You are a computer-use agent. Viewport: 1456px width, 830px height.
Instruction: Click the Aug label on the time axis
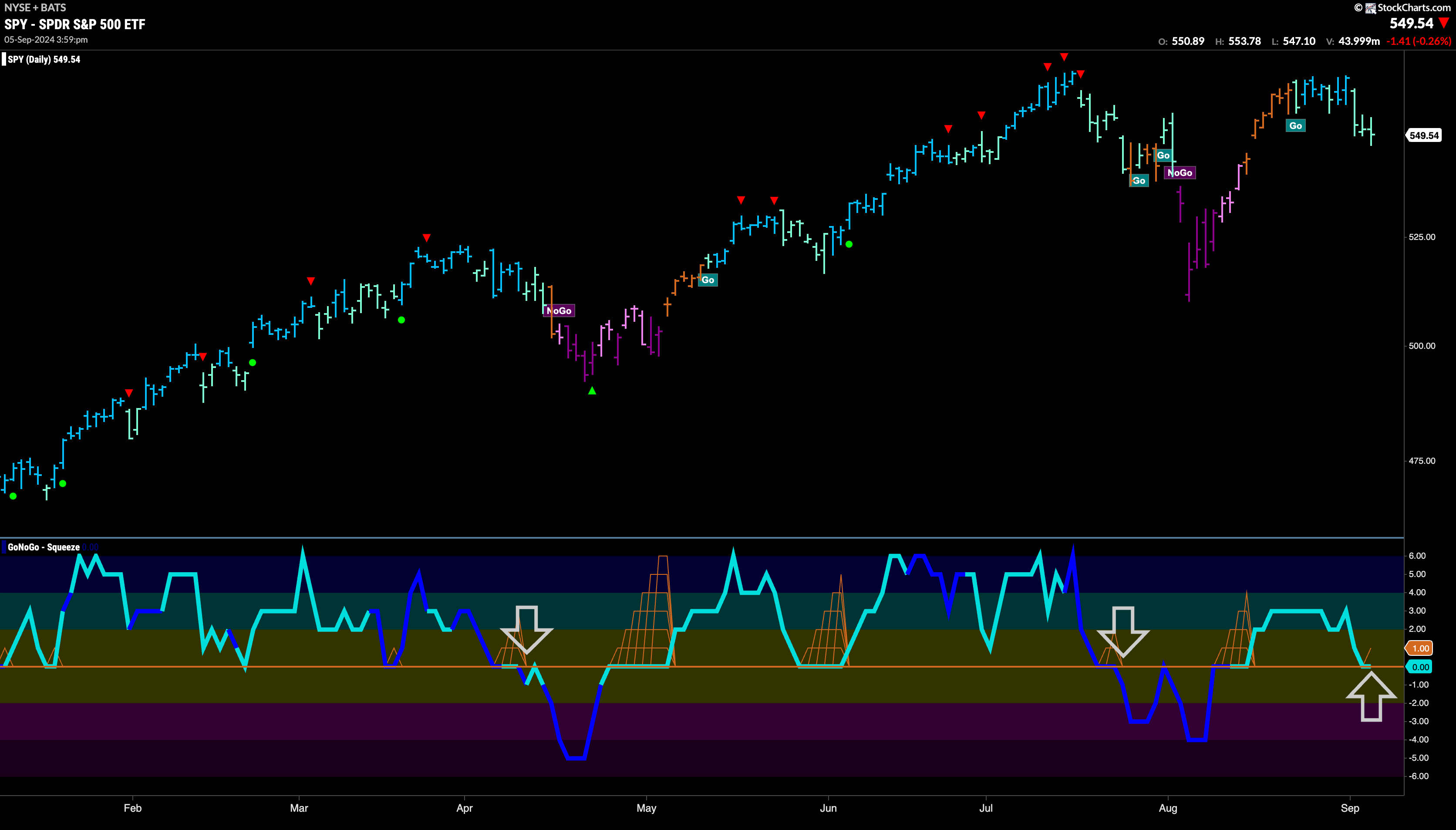1168,808
